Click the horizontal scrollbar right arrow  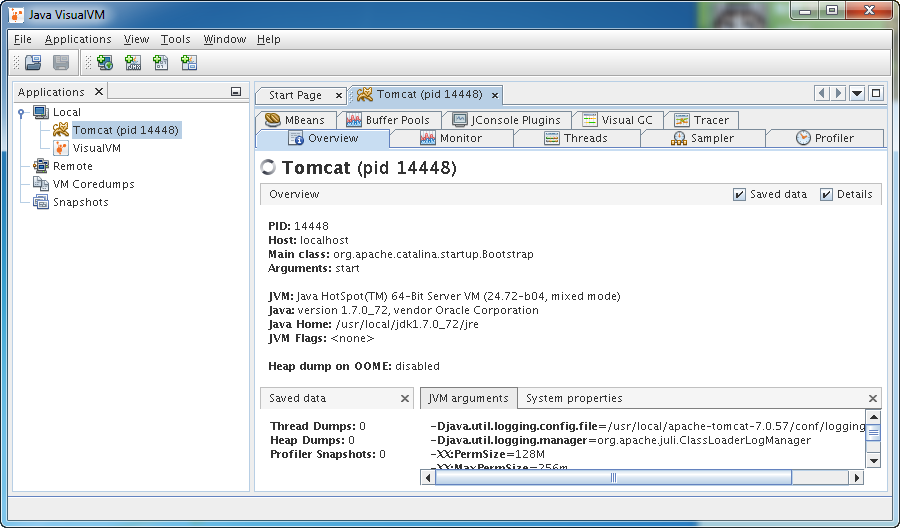pos(856,477)
